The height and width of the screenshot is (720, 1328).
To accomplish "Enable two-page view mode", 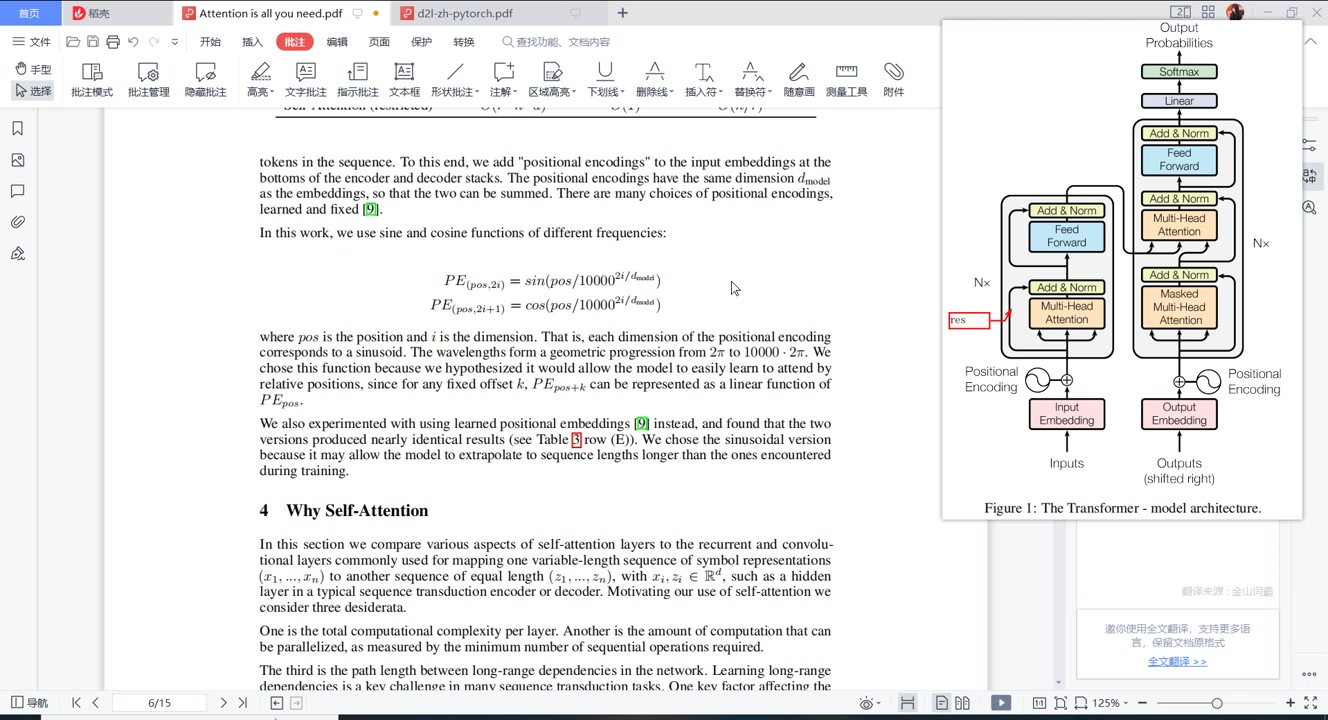I will coord(963,703).
